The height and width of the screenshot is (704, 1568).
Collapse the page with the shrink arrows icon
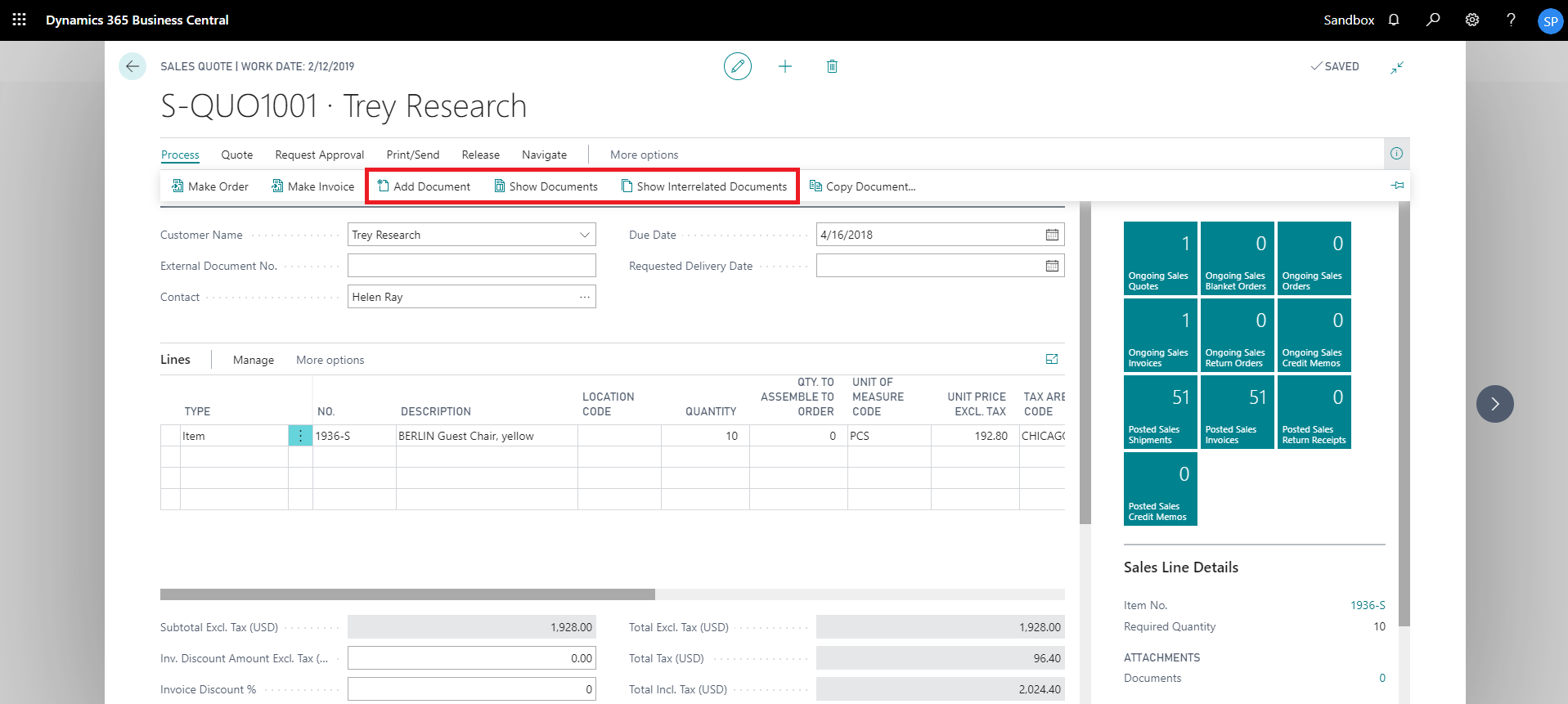pyautogui.click(x=1397, y=67)
